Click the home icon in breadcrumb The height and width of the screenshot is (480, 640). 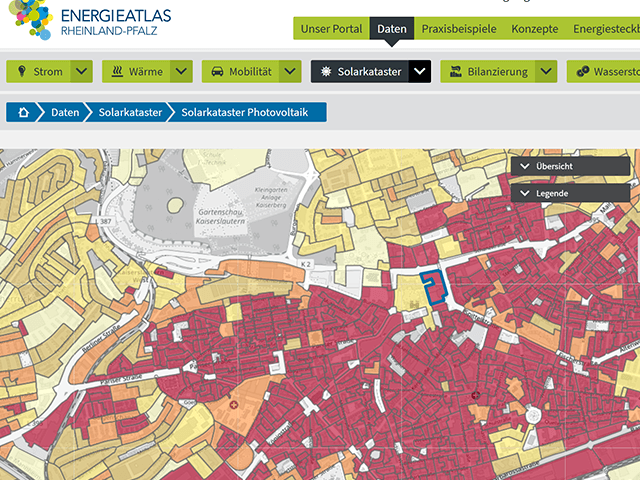click(x=23, y=112)
